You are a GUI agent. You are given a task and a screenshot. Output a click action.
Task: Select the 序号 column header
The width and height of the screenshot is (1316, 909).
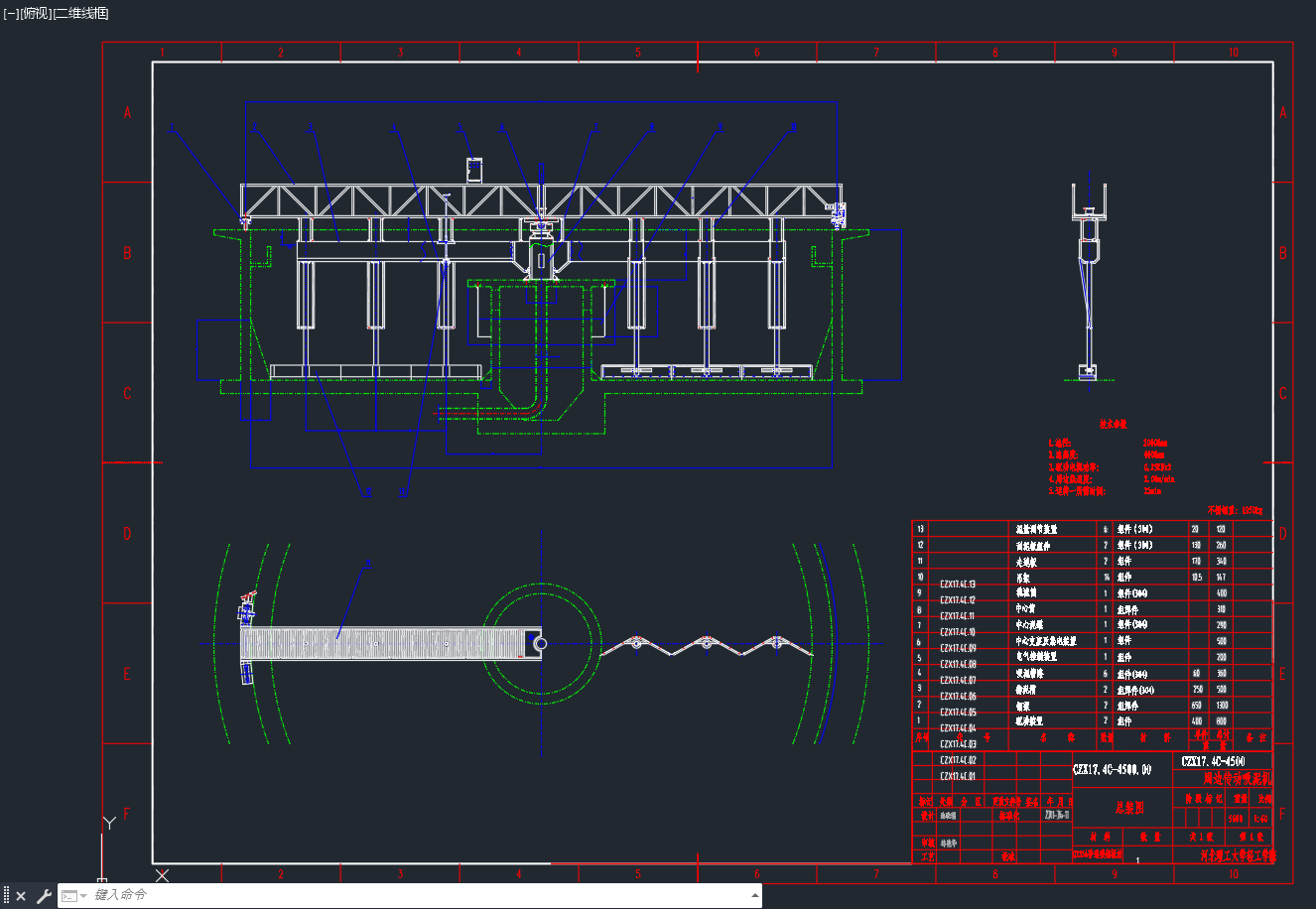tap(921, 737)
